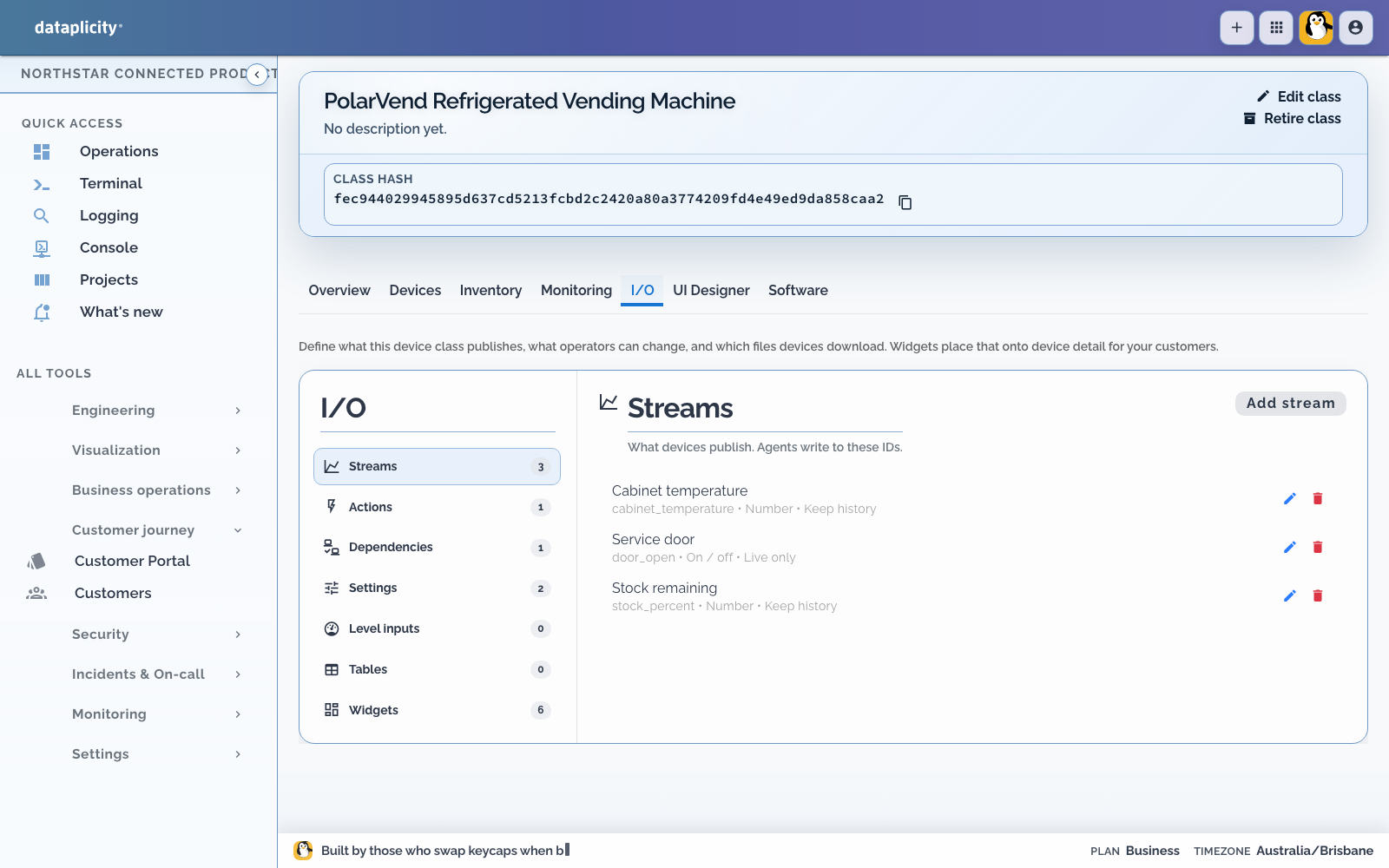Switch to the Devices tab
Viewport: 1389px width, 868px height.
coord(415,291)
